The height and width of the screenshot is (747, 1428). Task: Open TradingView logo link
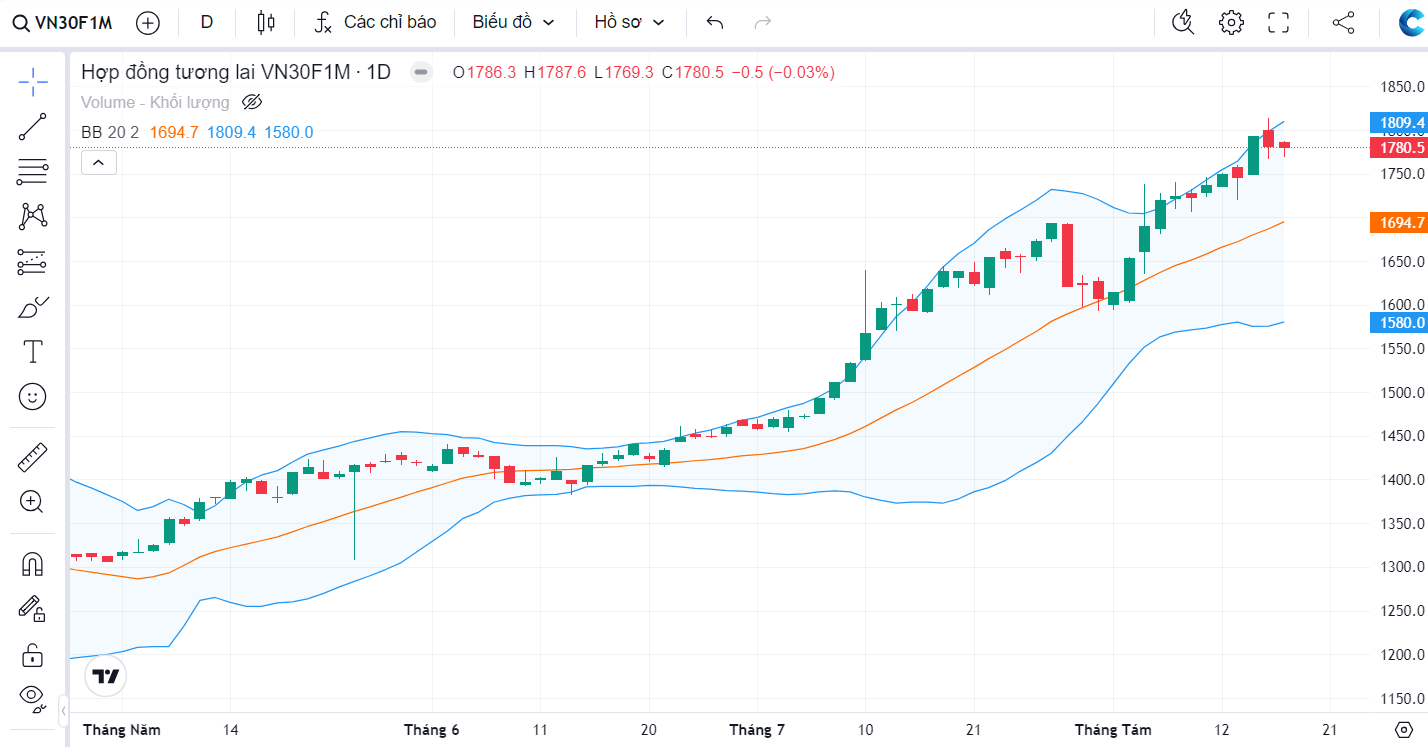106,676
